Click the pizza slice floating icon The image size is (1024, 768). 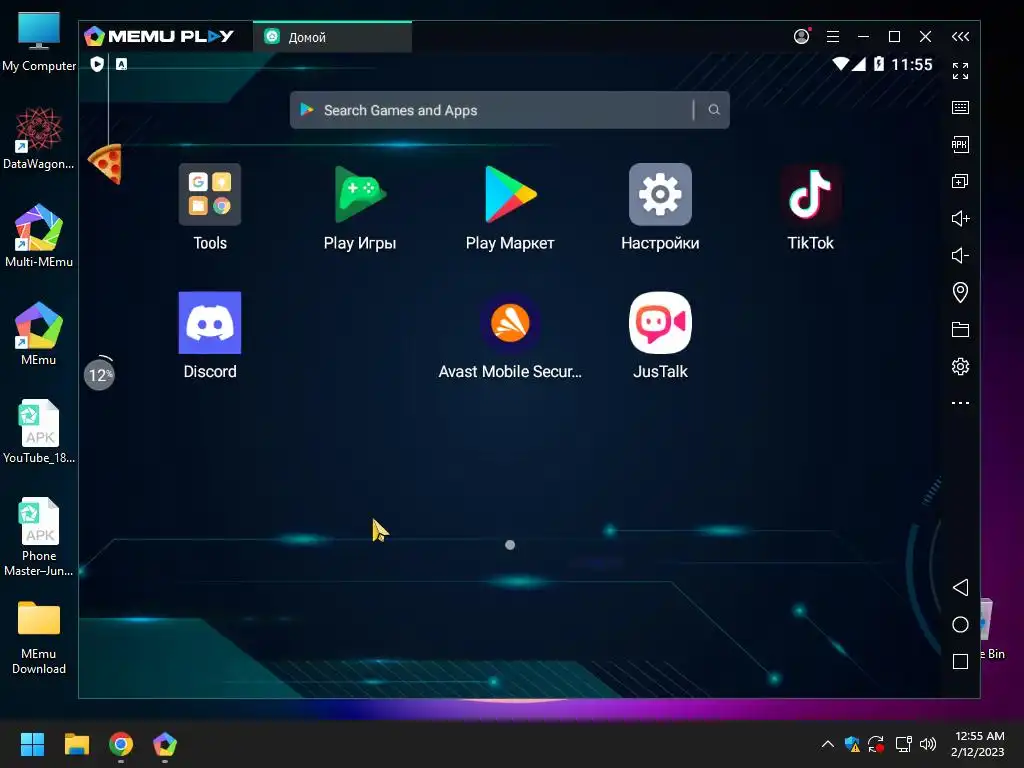(x=105, y=164)
